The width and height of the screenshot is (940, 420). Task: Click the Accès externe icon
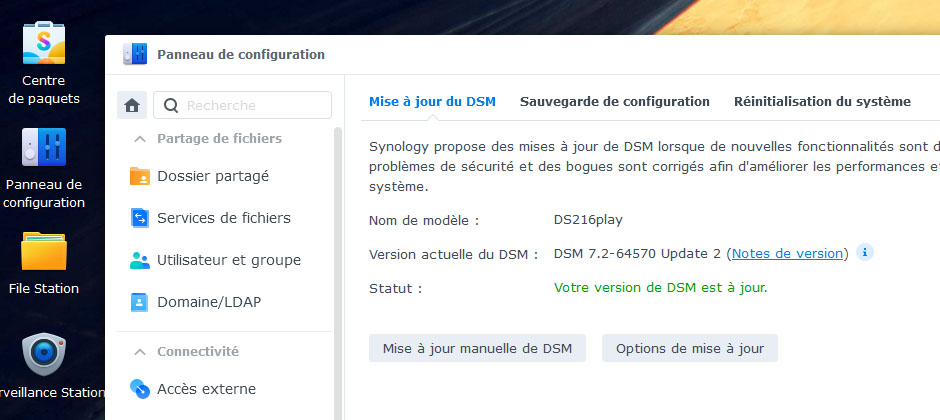click(x=140, y=389)
